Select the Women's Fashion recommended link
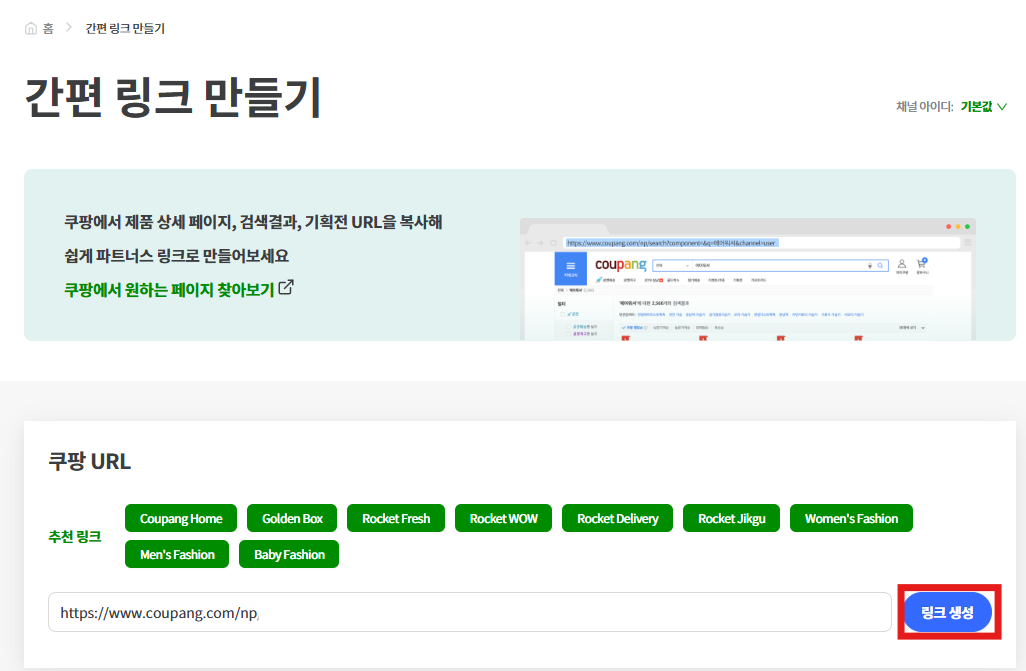1026x671 pixels. tap(851, 518)
